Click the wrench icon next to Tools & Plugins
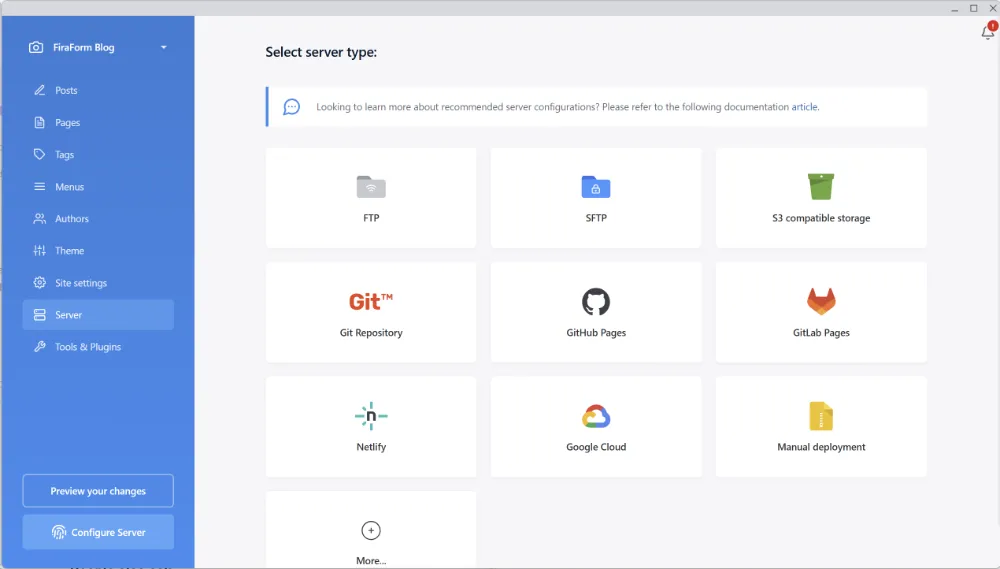The height and width of the screenshot is (569, 1000). 40,346
